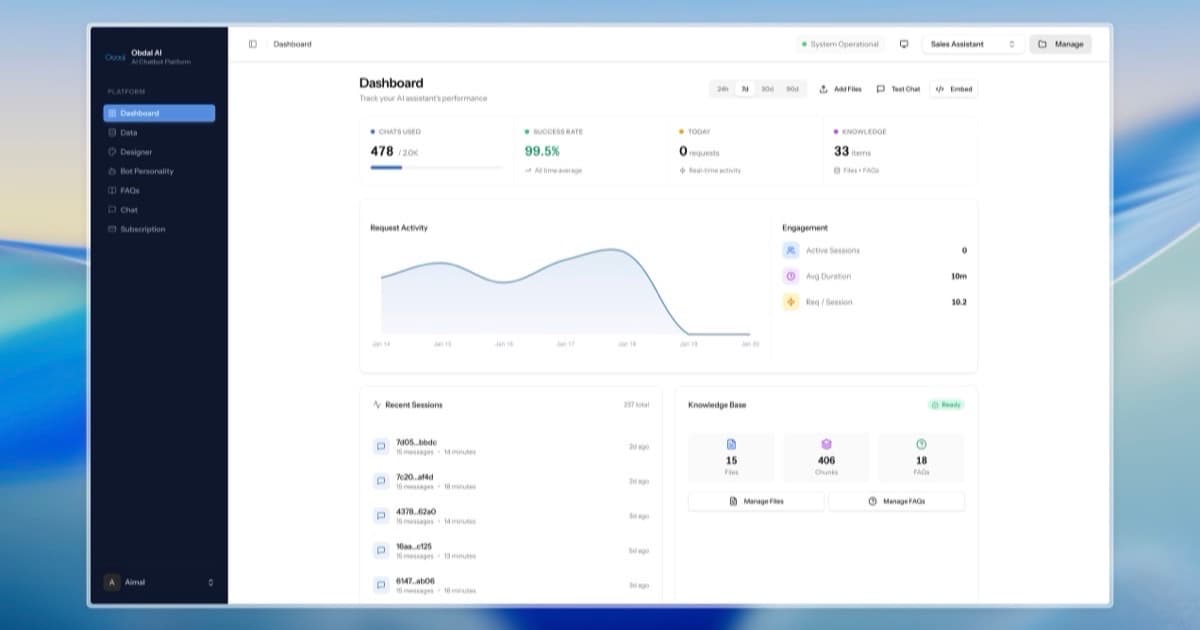Open session 7d05...bbdc
Viewport: 1200px width, 630px height.
[x=511, y=447]
